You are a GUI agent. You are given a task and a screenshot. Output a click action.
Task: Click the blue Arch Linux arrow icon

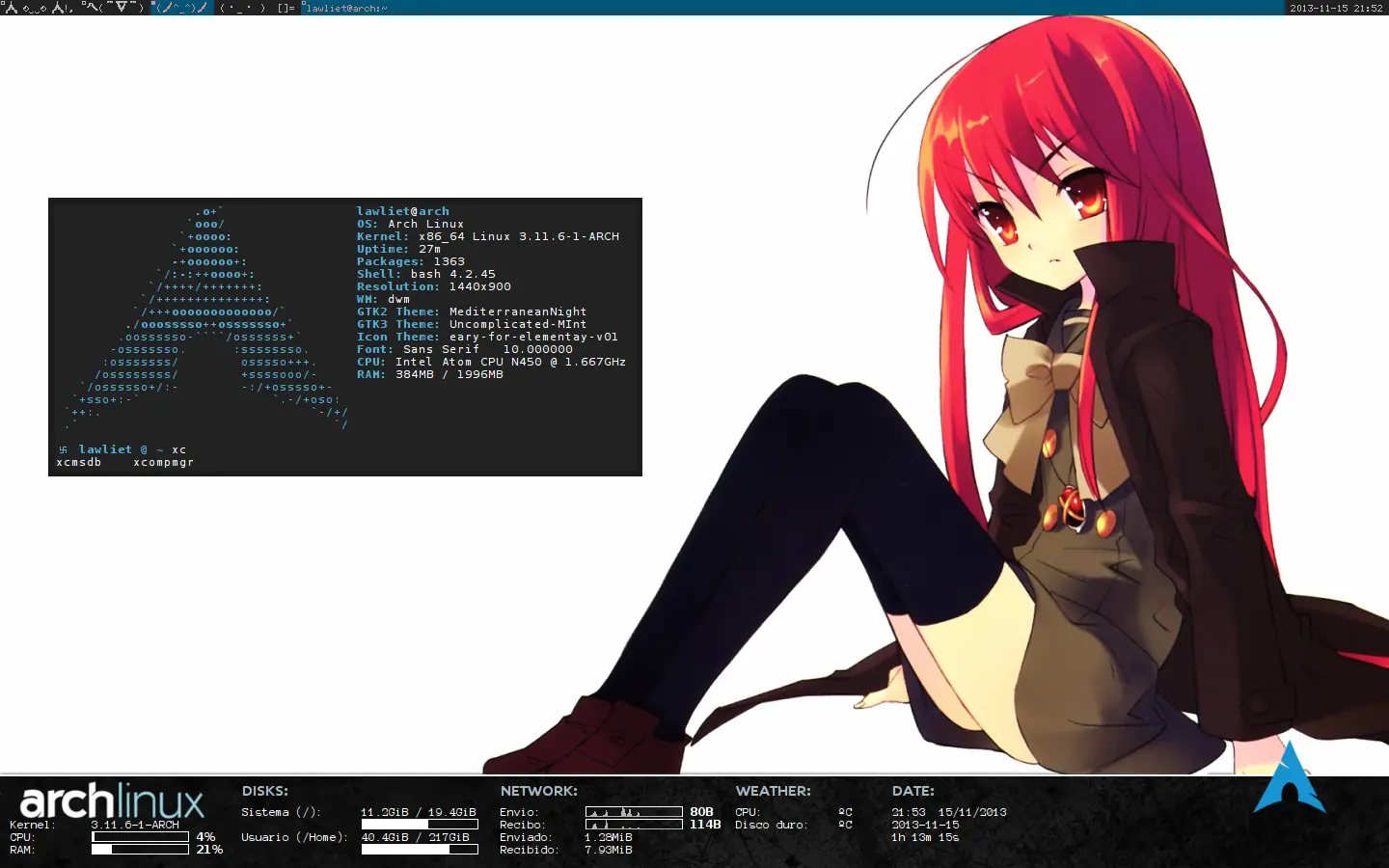(1289, 778)
